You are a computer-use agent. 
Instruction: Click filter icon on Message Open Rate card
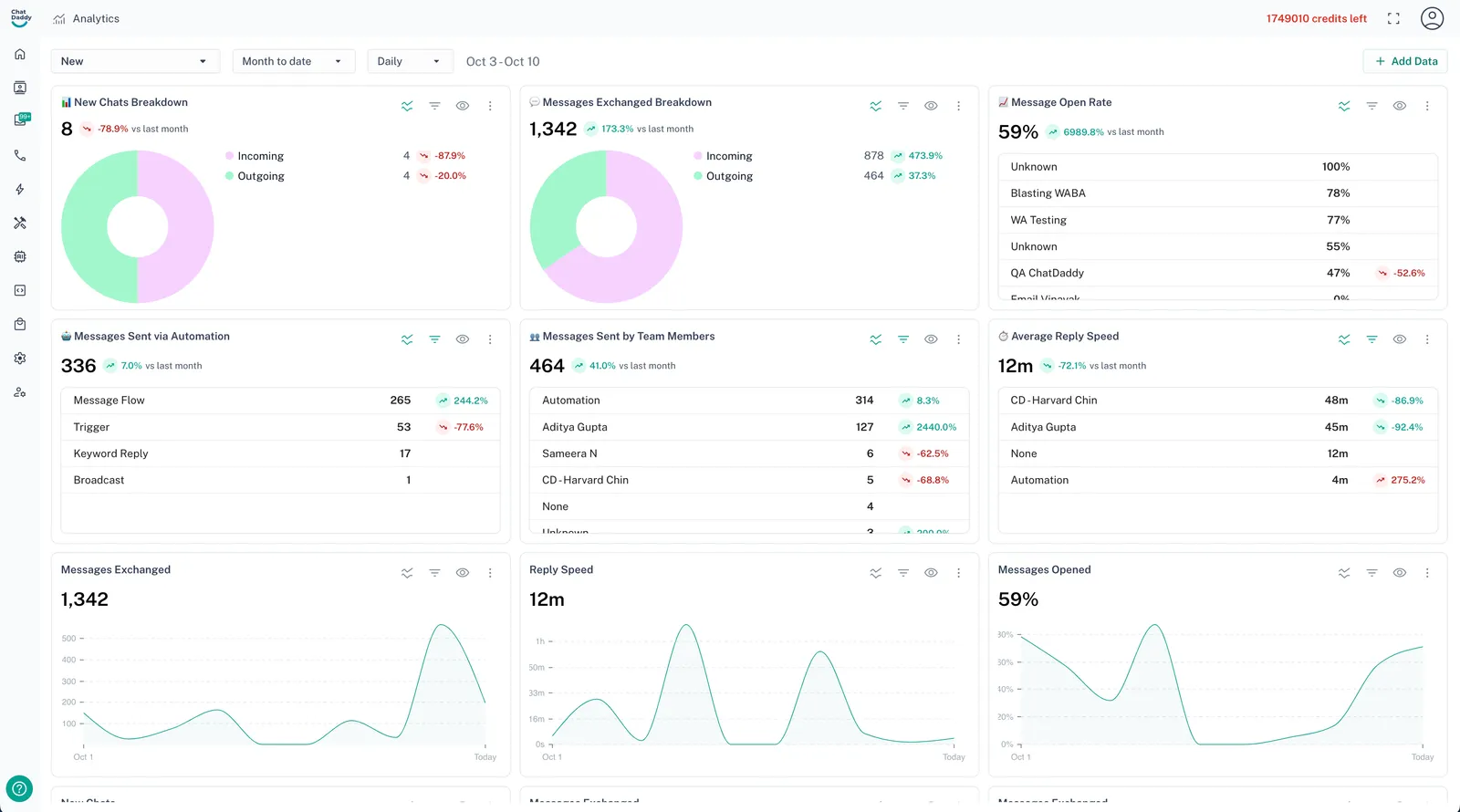[1371, 106]
